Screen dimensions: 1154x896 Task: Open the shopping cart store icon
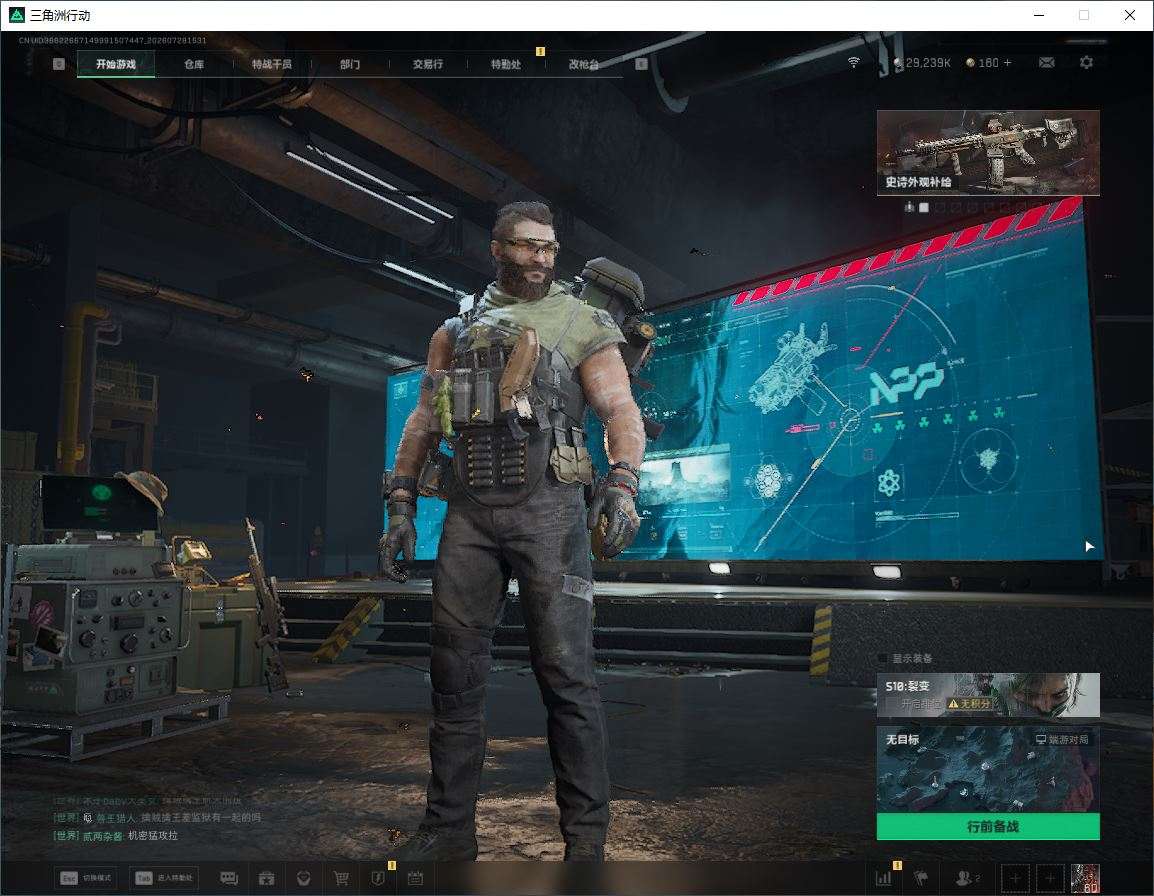point(341,878)
